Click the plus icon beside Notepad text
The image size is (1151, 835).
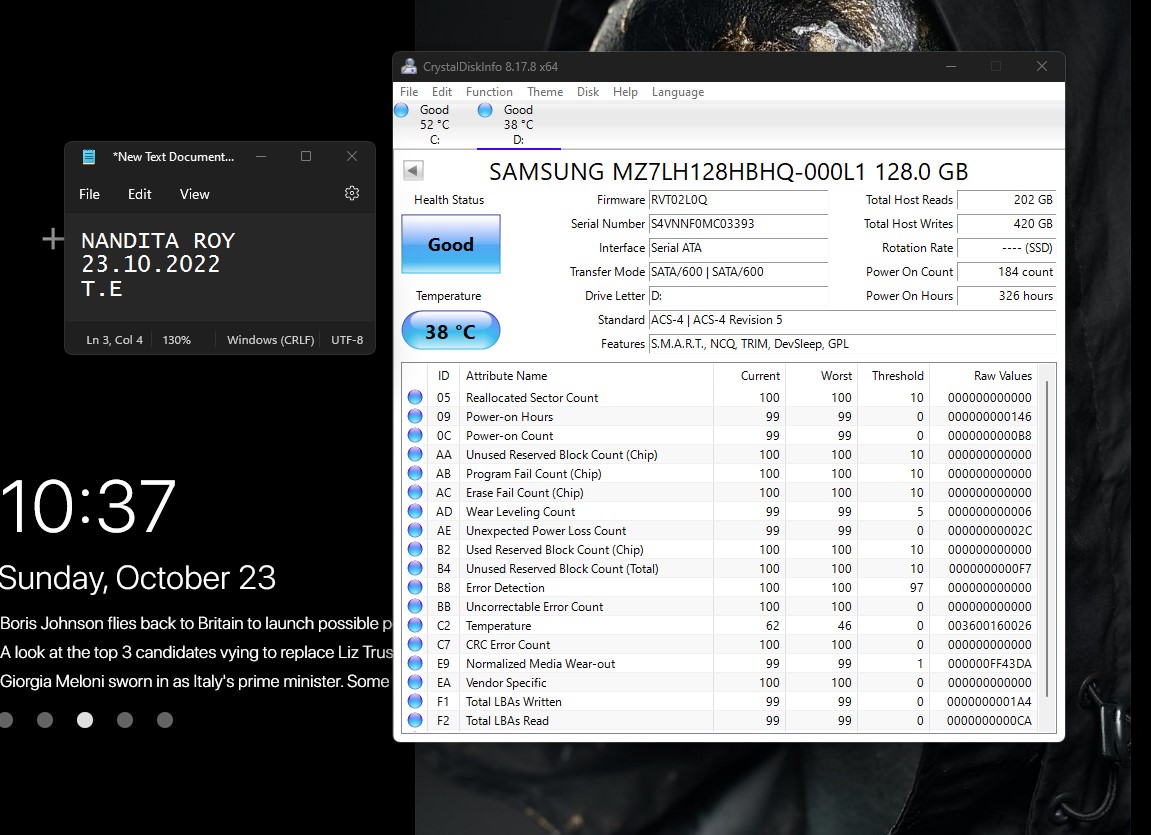(x=53, y=238)
